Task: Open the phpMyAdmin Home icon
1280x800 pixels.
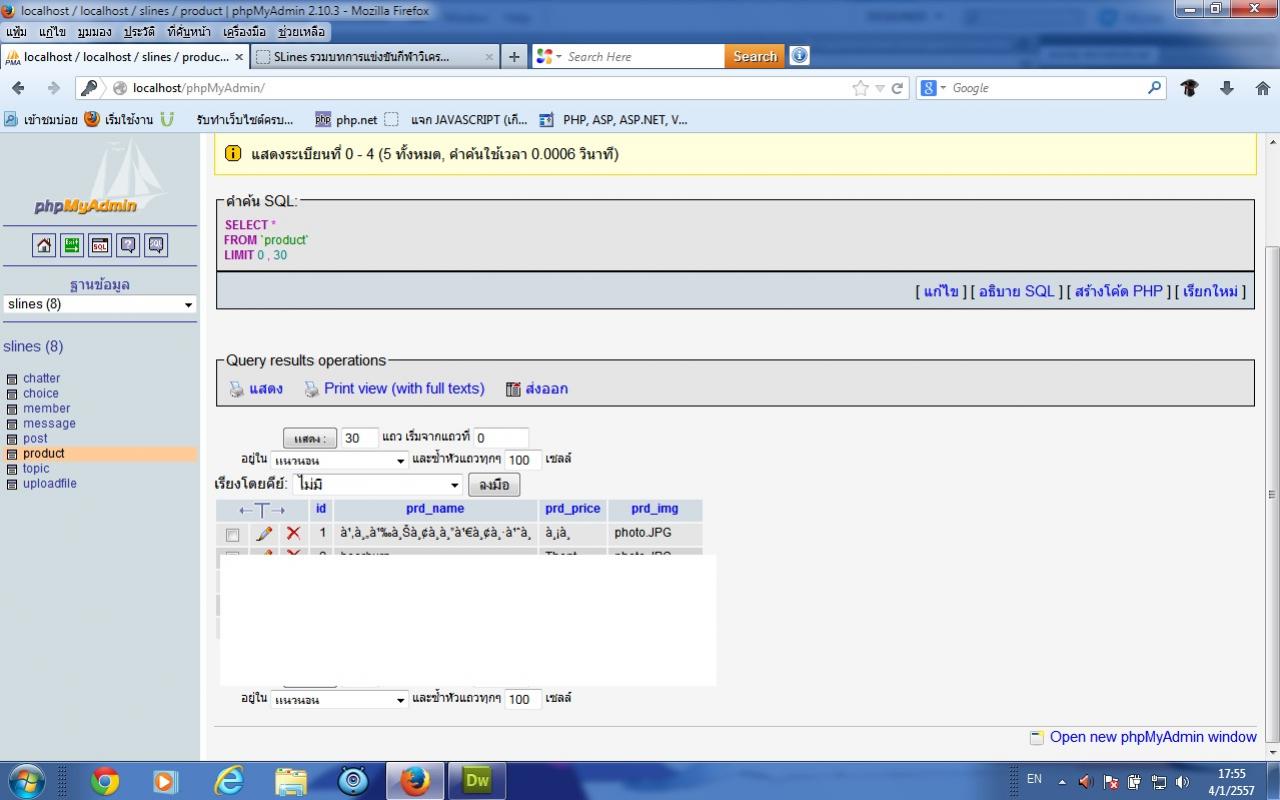Action: coord(44,245)
